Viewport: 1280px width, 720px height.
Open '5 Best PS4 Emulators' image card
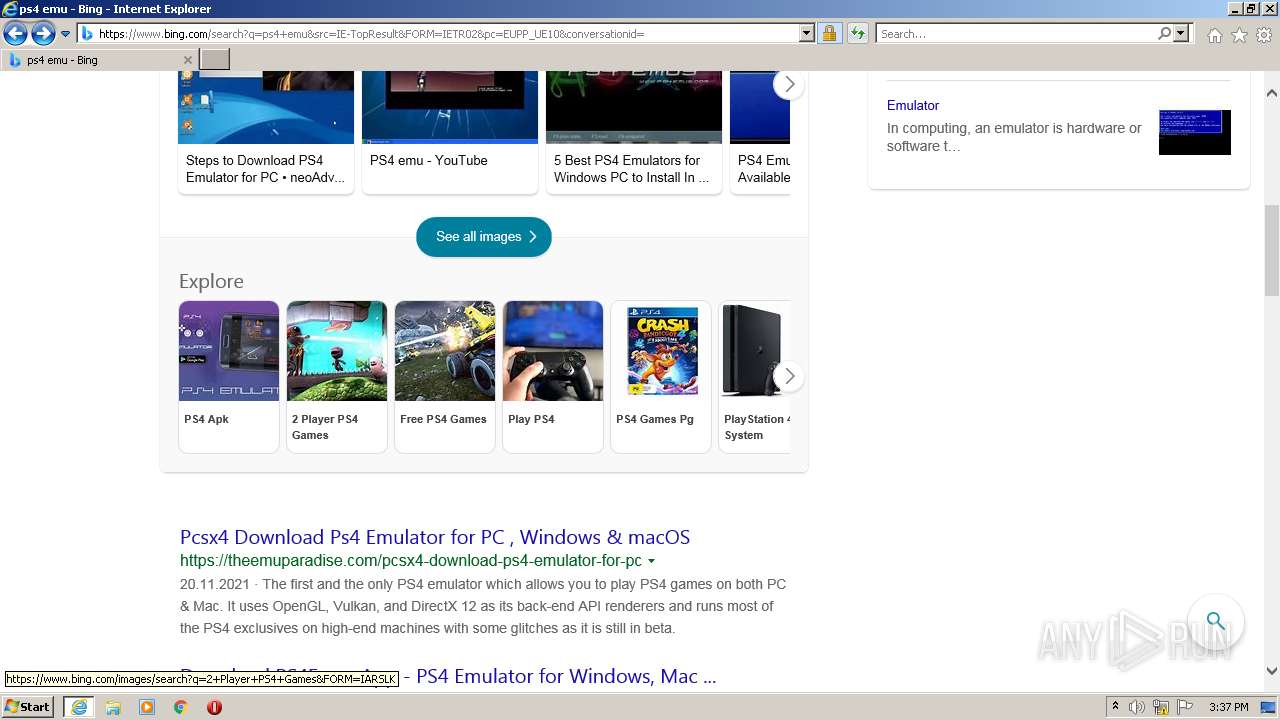(x=634, y=131)
